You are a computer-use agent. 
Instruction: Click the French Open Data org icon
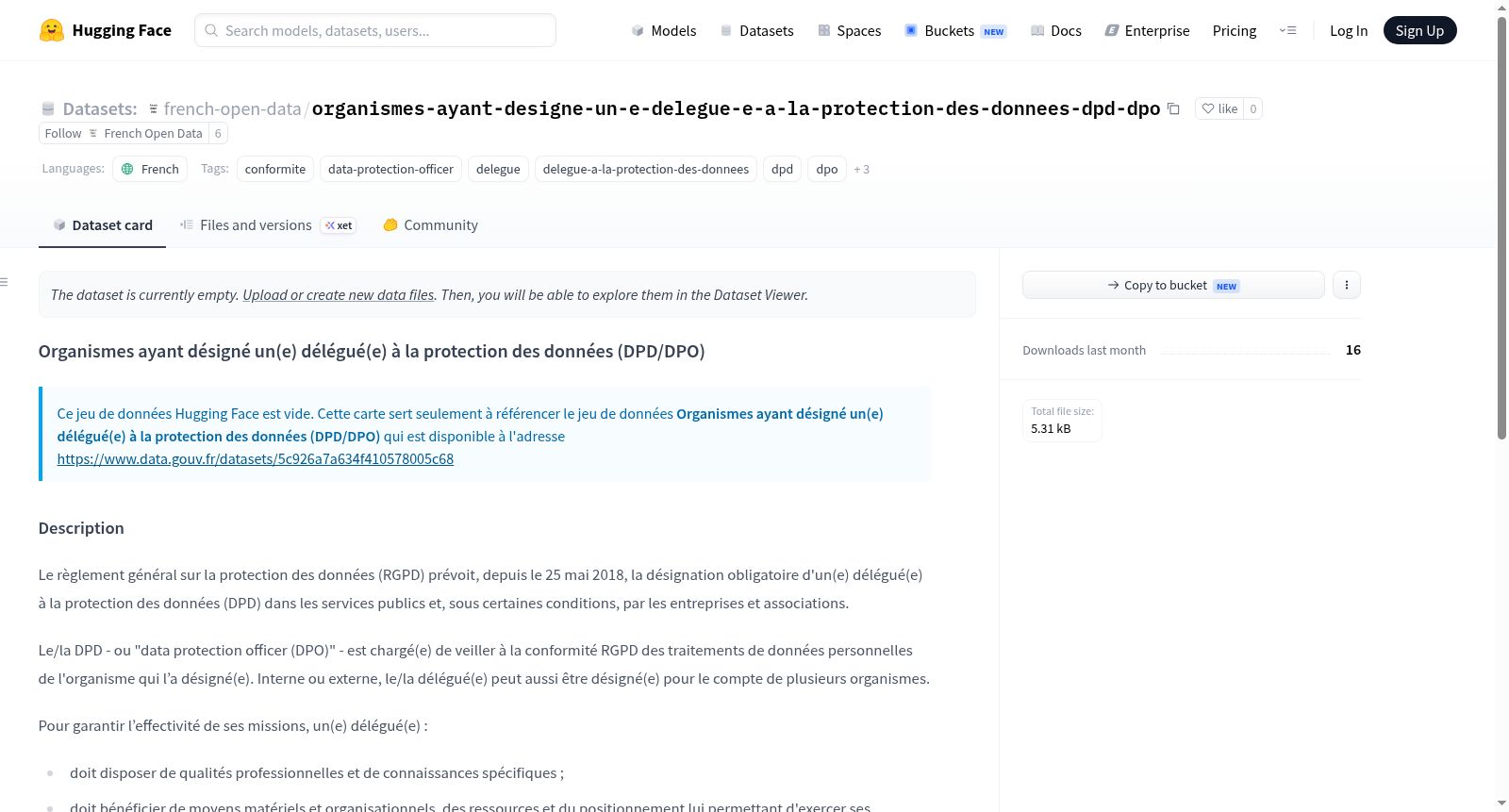[x=93, y=133]
